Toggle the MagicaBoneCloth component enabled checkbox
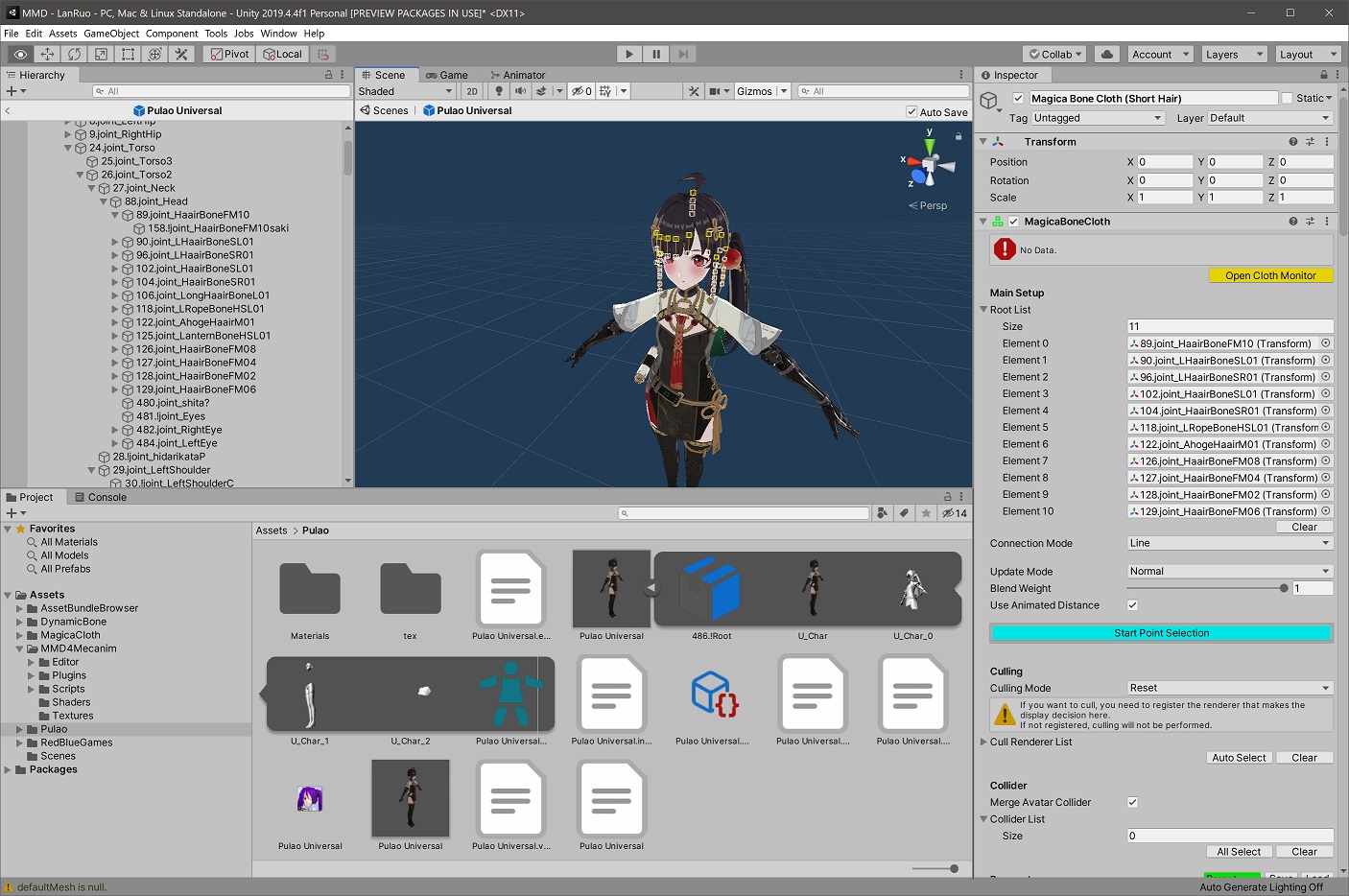The height and width of the screenshot is (896, 1349). [x=1013, y=221]
